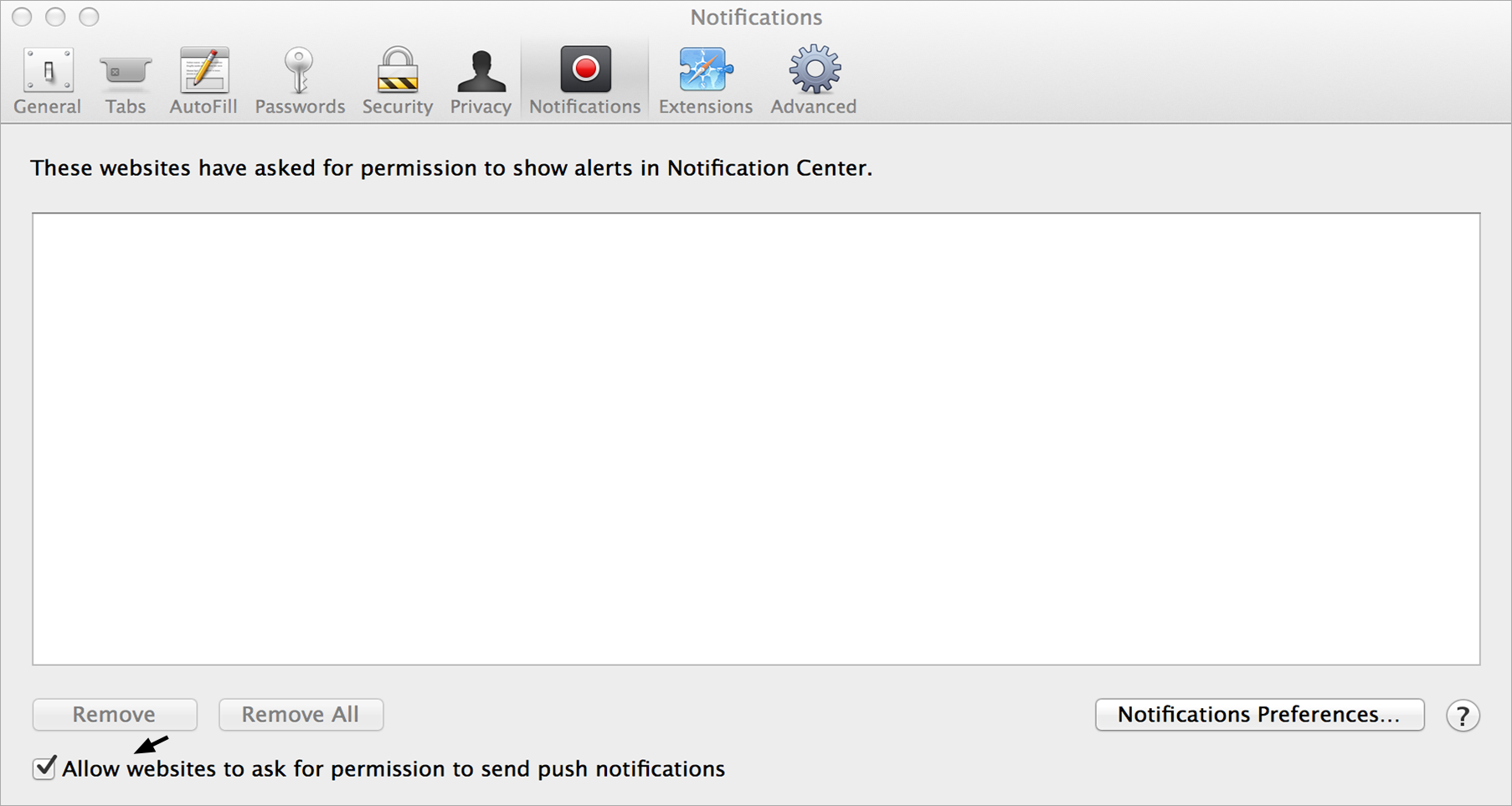Click the Remove button

click(115, 715)
